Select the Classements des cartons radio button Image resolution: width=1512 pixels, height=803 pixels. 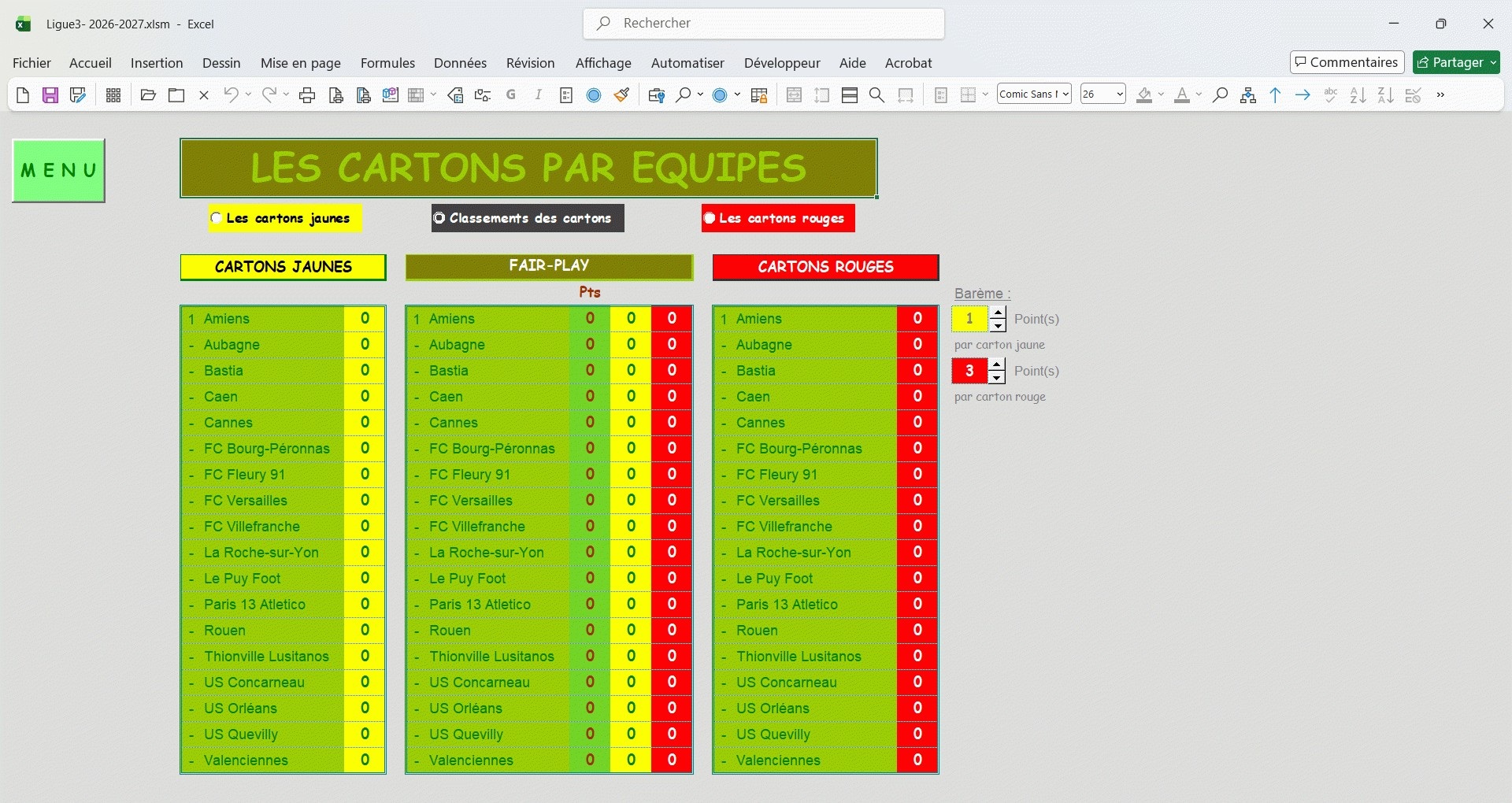click(439, 218)
